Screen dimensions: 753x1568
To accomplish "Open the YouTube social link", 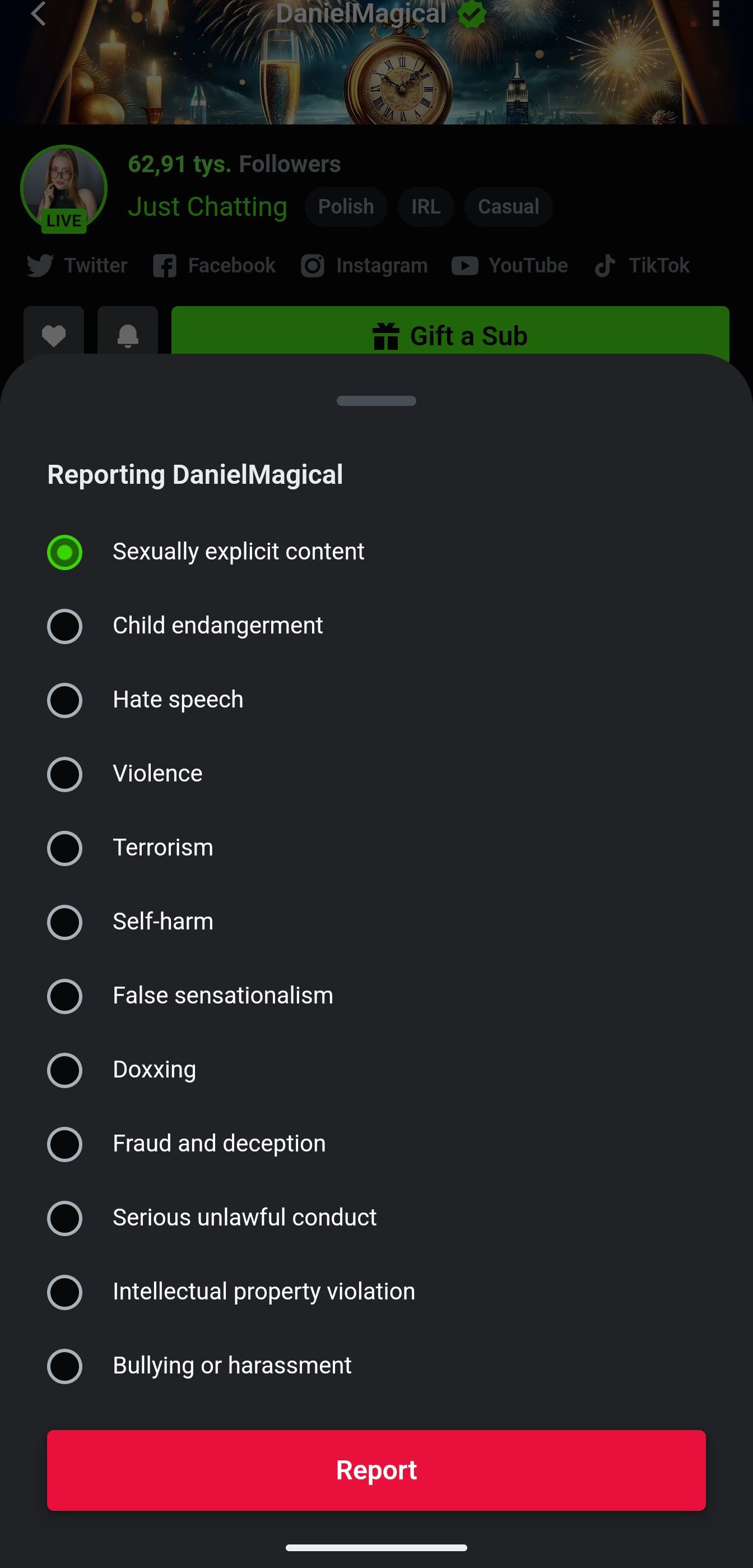I will (510, 265).
